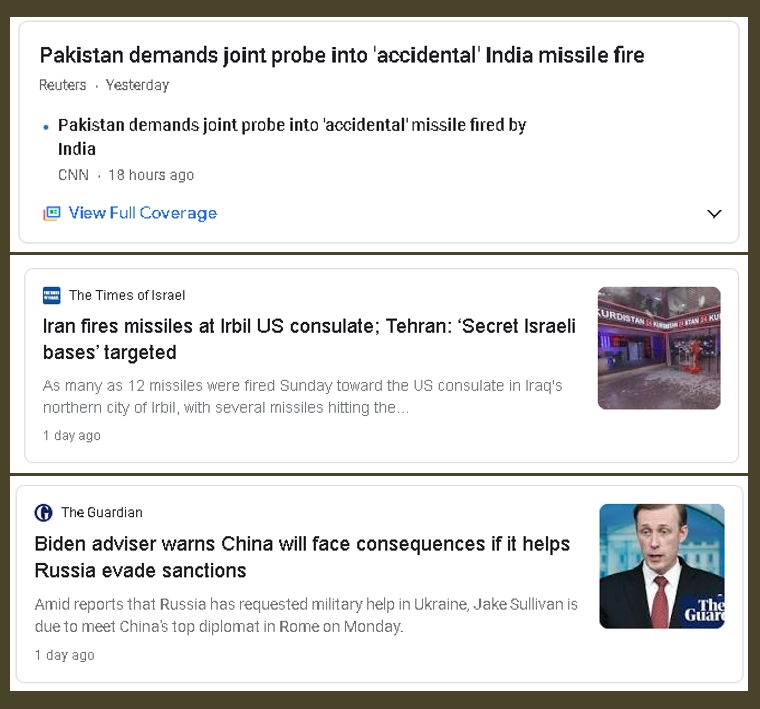Open the Iran fires missiles at Irbil headline
Screen dimensions: 760x709
309,339
